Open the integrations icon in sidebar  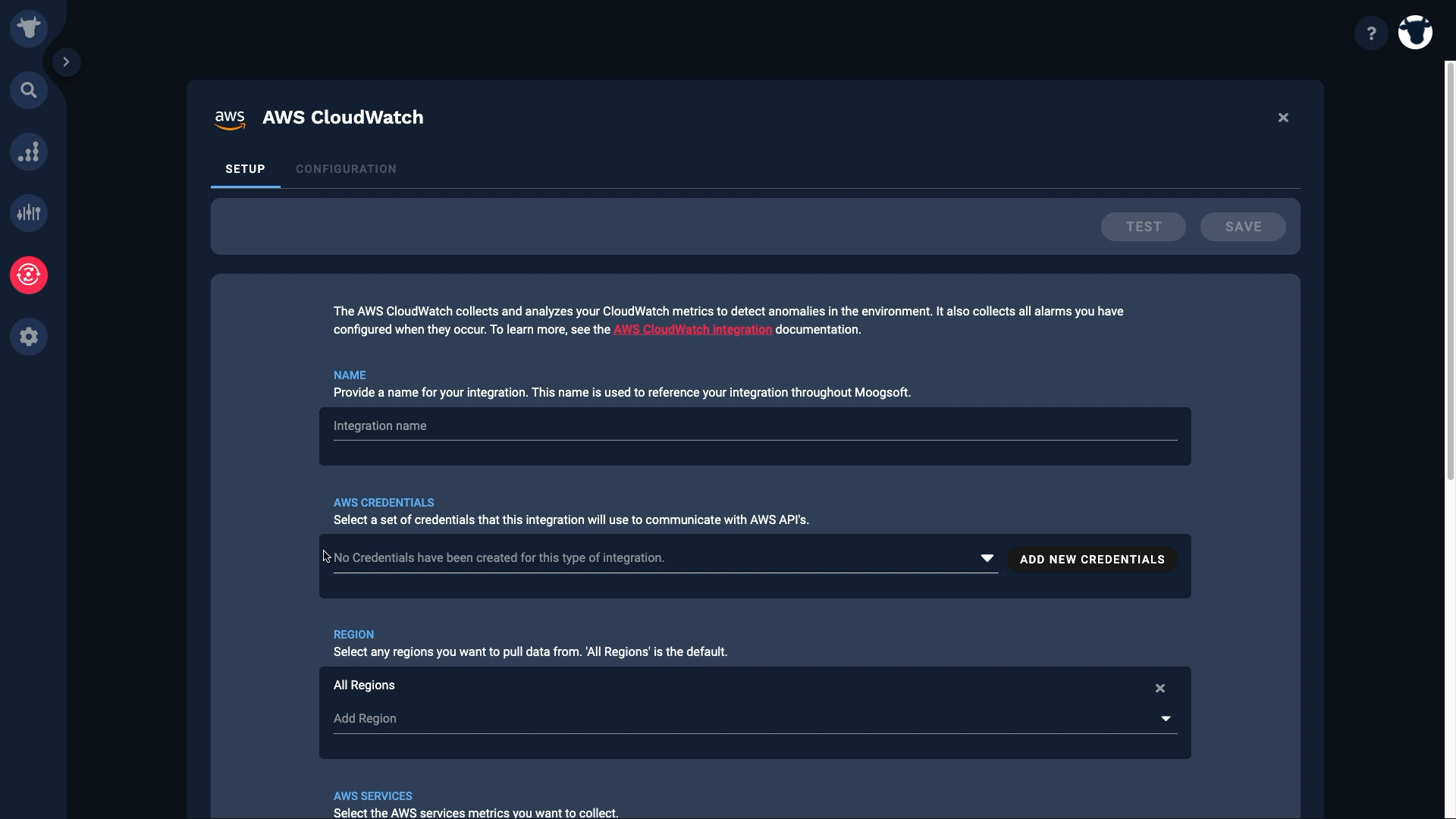(x=29, y=275)
